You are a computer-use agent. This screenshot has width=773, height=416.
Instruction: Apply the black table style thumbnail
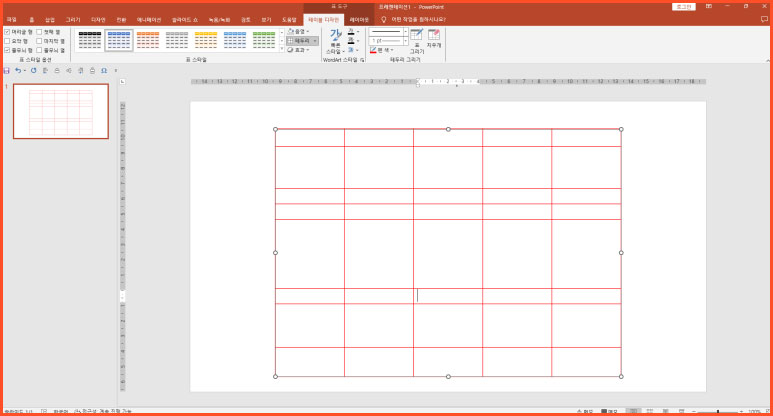[90, 40]
